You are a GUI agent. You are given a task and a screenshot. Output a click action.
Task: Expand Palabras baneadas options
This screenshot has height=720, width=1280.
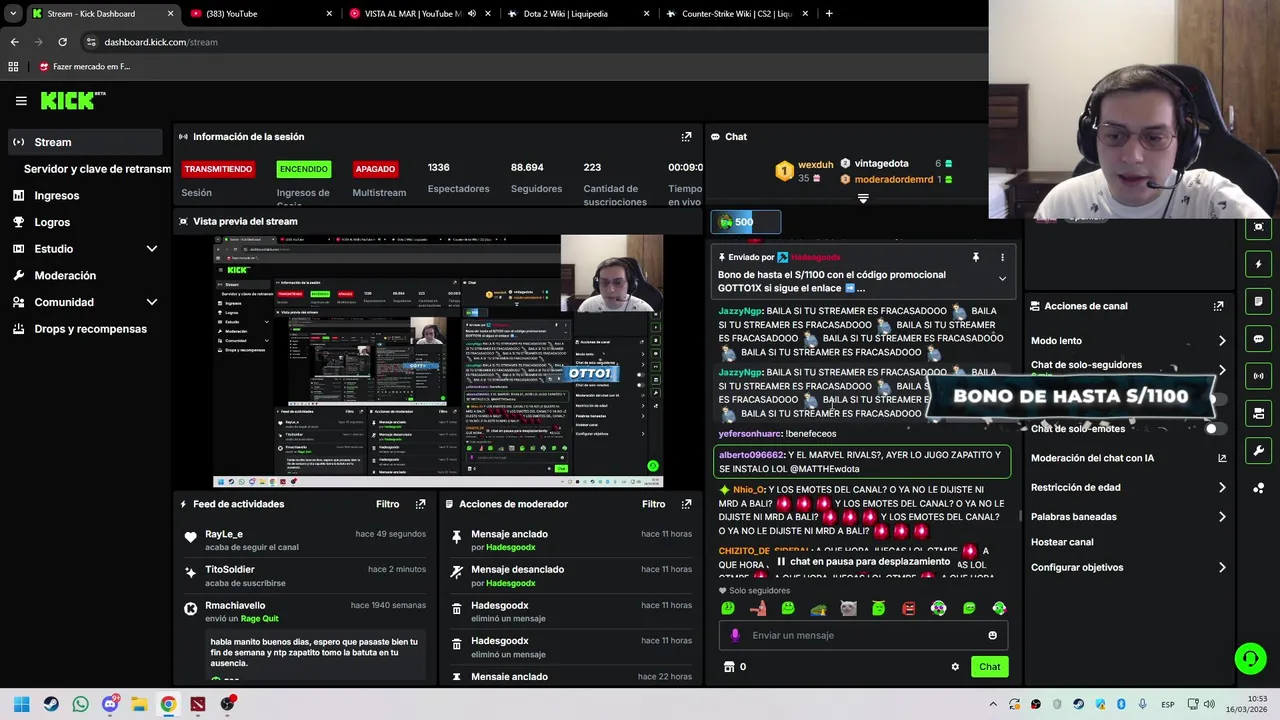pyautogui.click(x=1222, y=517)
